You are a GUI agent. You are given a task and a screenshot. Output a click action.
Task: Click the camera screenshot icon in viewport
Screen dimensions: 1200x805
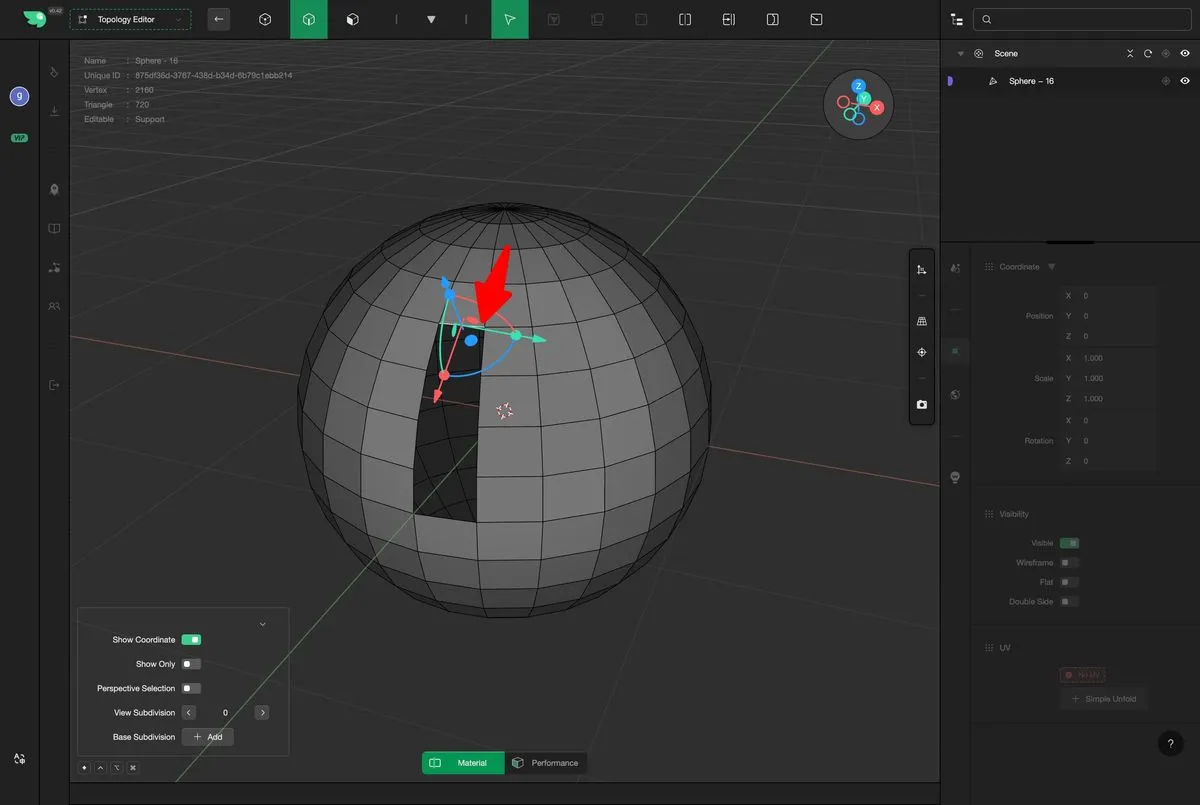pos(921,405)
